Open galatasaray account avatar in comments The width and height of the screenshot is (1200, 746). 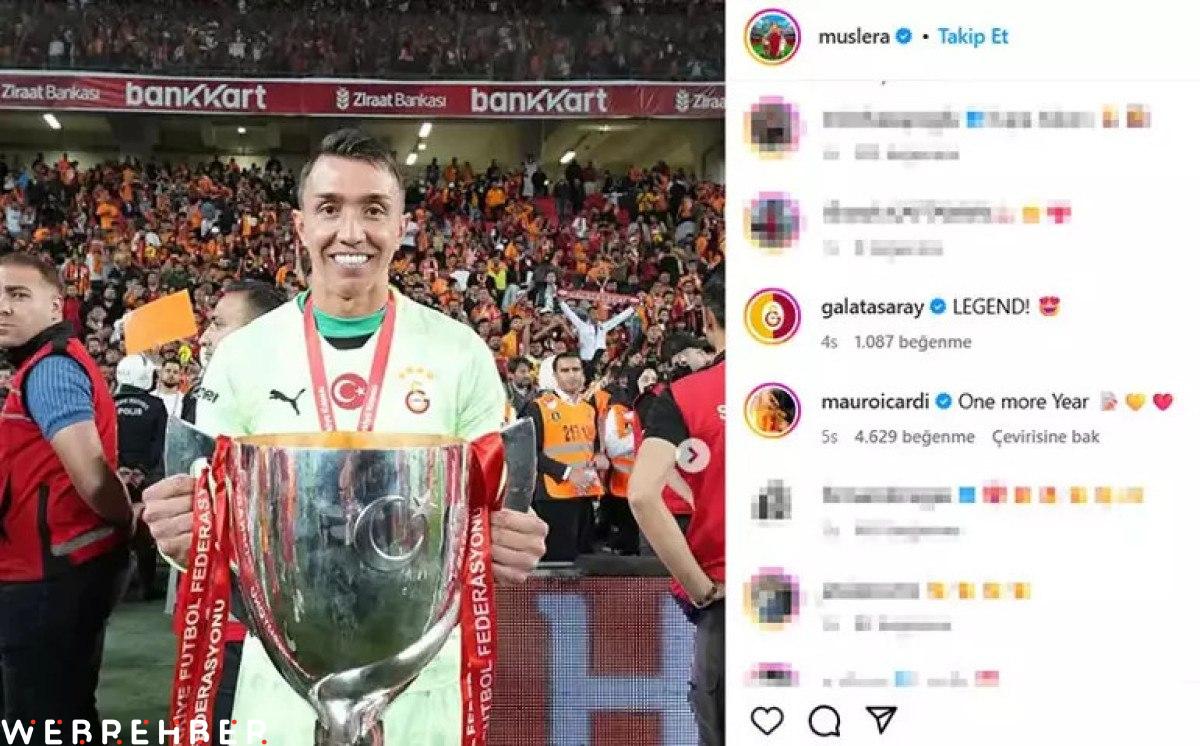[772, 316]
